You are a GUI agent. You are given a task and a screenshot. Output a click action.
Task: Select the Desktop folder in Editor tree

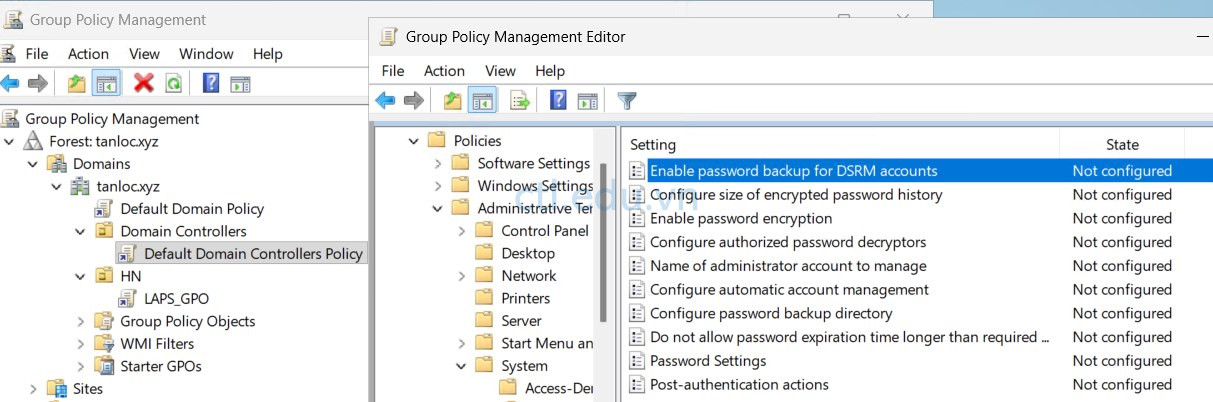tap(527, 253)
